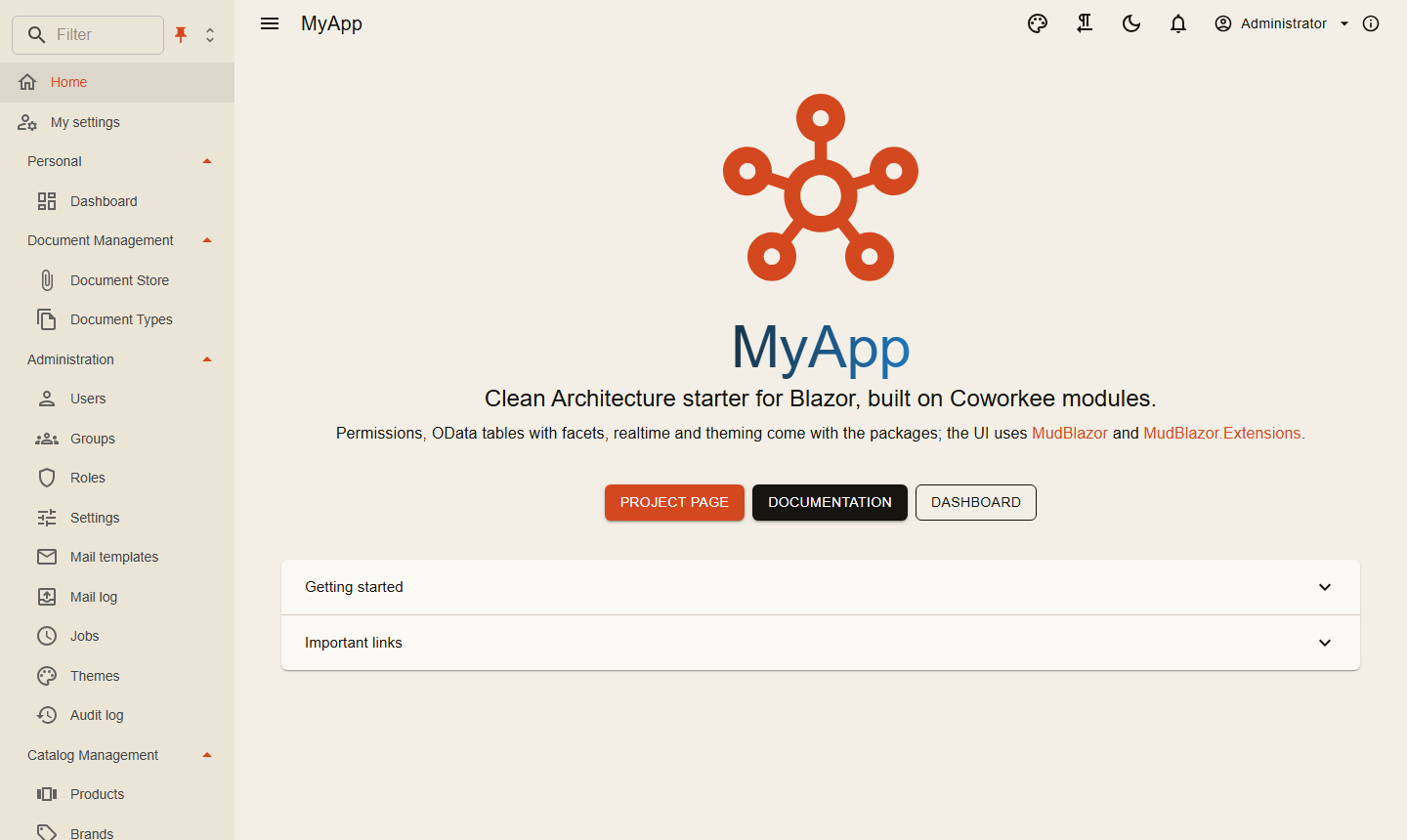The width and height of the screenshot is (1407, 840).
Task: Expand the Important links panel
Action: 821,643
